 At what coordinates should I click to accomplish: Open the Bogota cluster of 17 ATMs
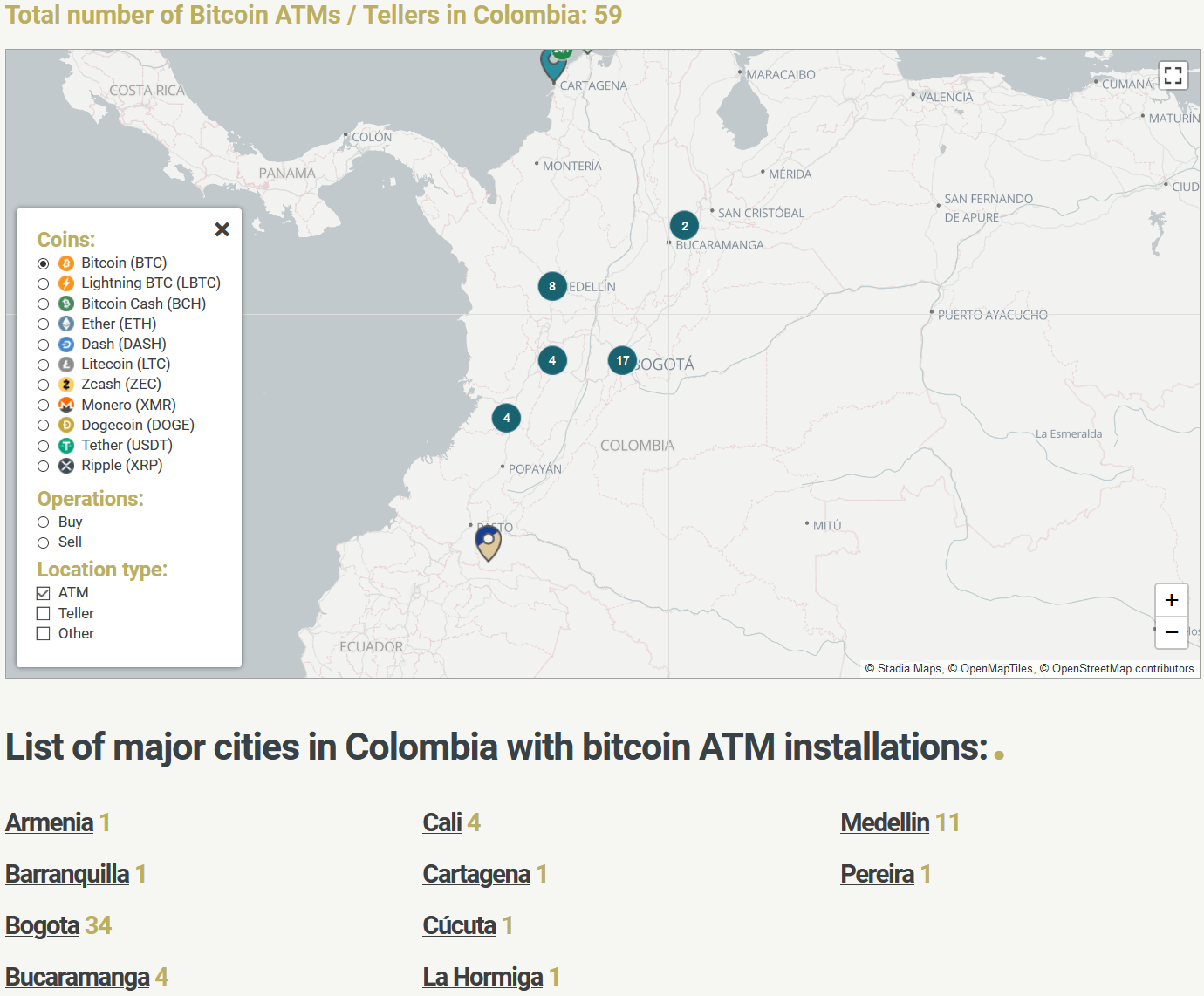click(x=623, y=360)
